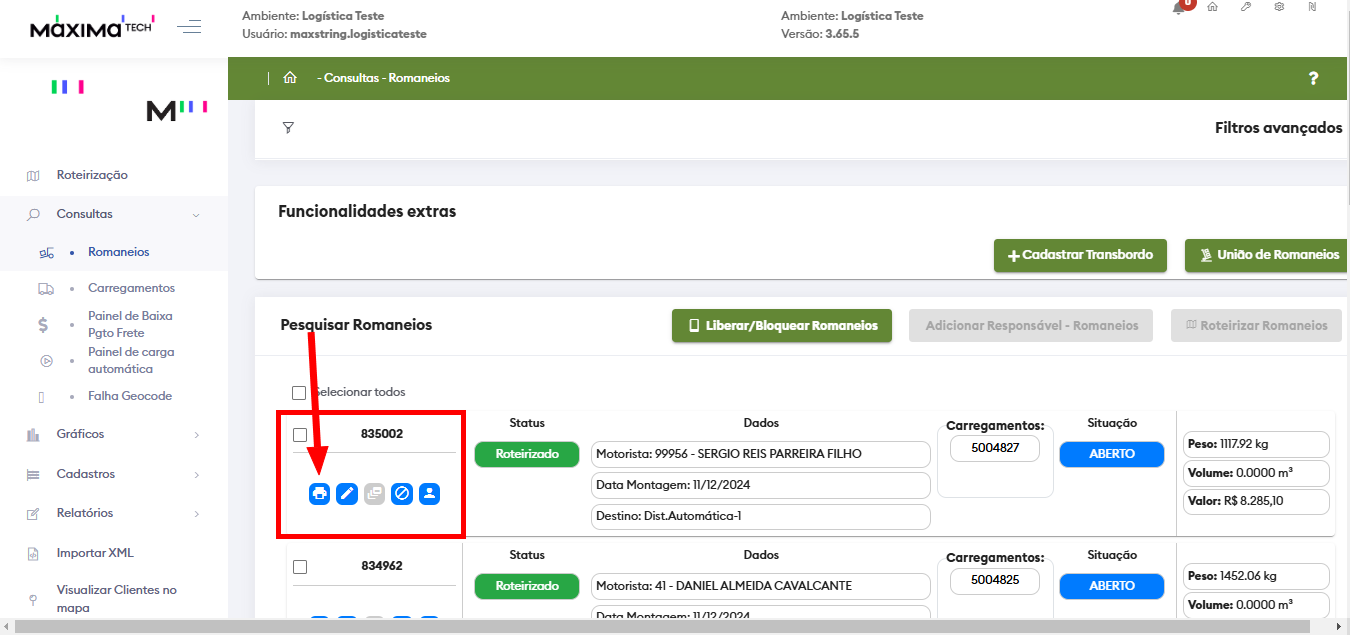This screenshot has height=635, width=1350.
Task: Toggle the hamburger sidebar menu icon
Action: coord(189,27)
